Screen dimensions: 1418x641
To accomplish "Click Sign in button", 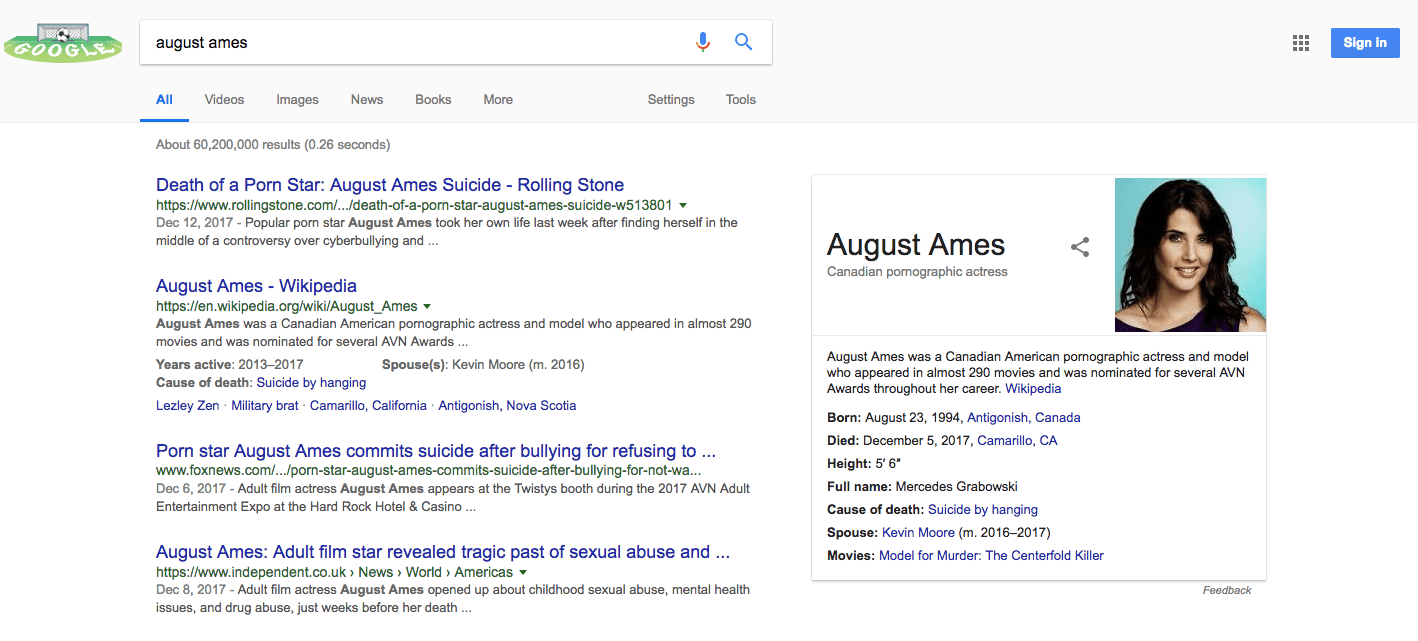I will tap(1365, 42).
